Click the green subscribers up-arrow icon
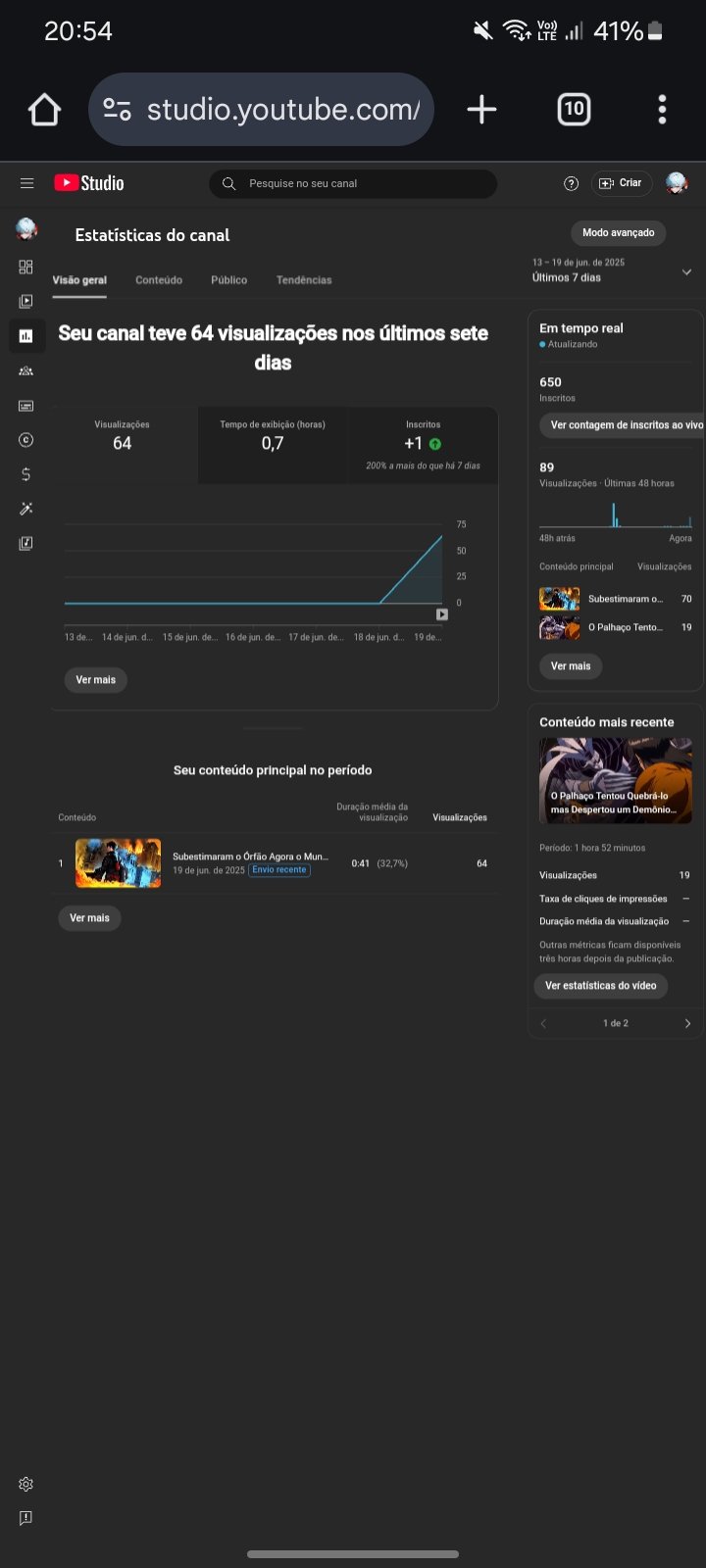The width and height of the screenshot is (706, 1568). 435,444
